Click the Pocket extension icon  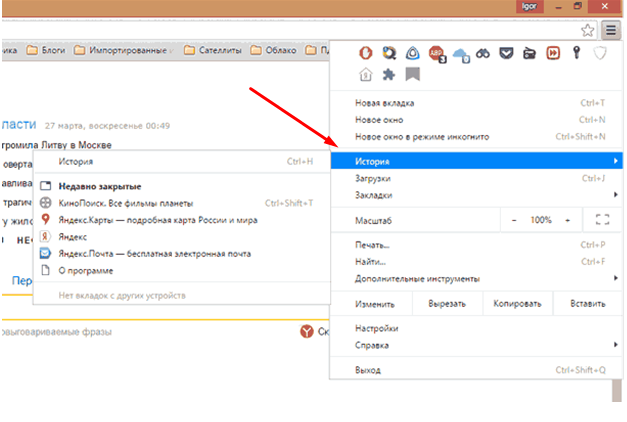point(506,54)
